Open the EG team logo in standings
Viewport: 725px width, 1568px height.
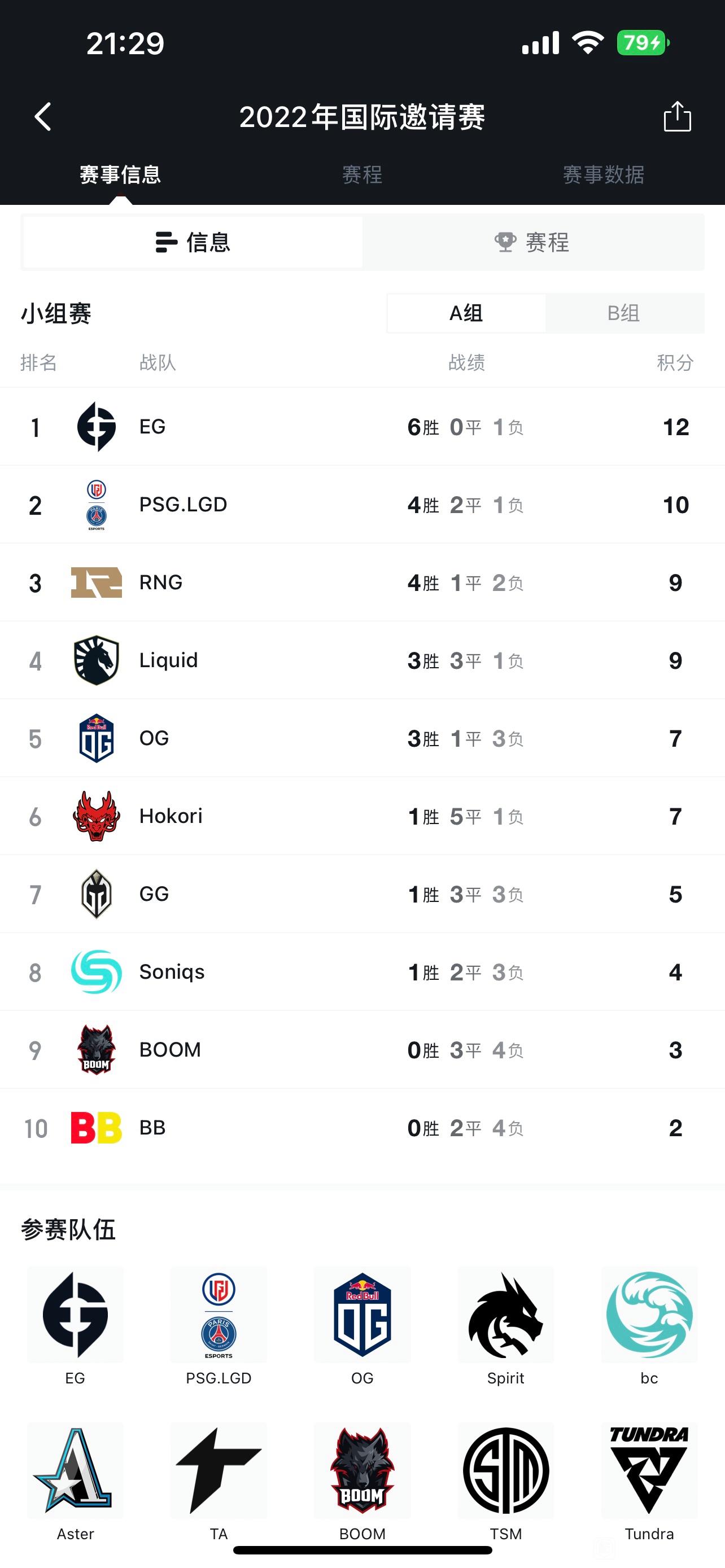[x=96, y=427]
